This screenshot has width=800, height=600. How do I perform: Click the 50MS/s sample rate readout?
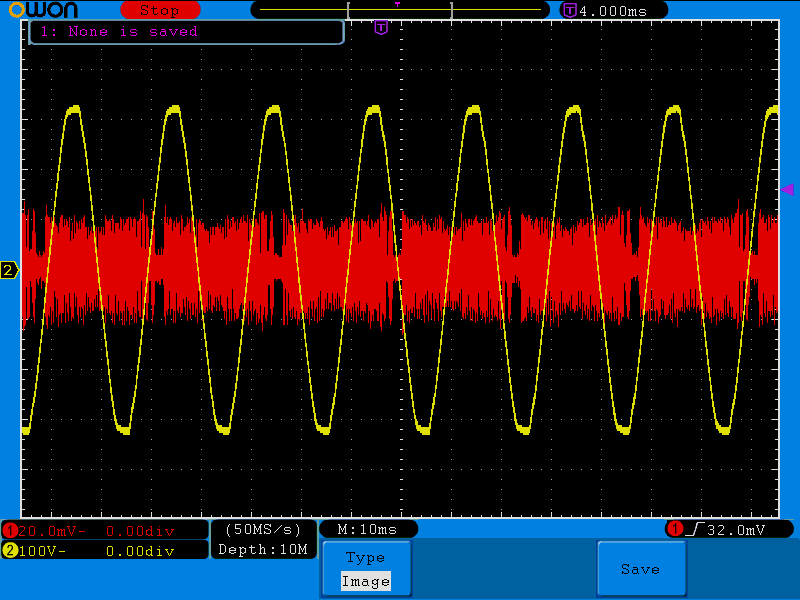point(263,529)
